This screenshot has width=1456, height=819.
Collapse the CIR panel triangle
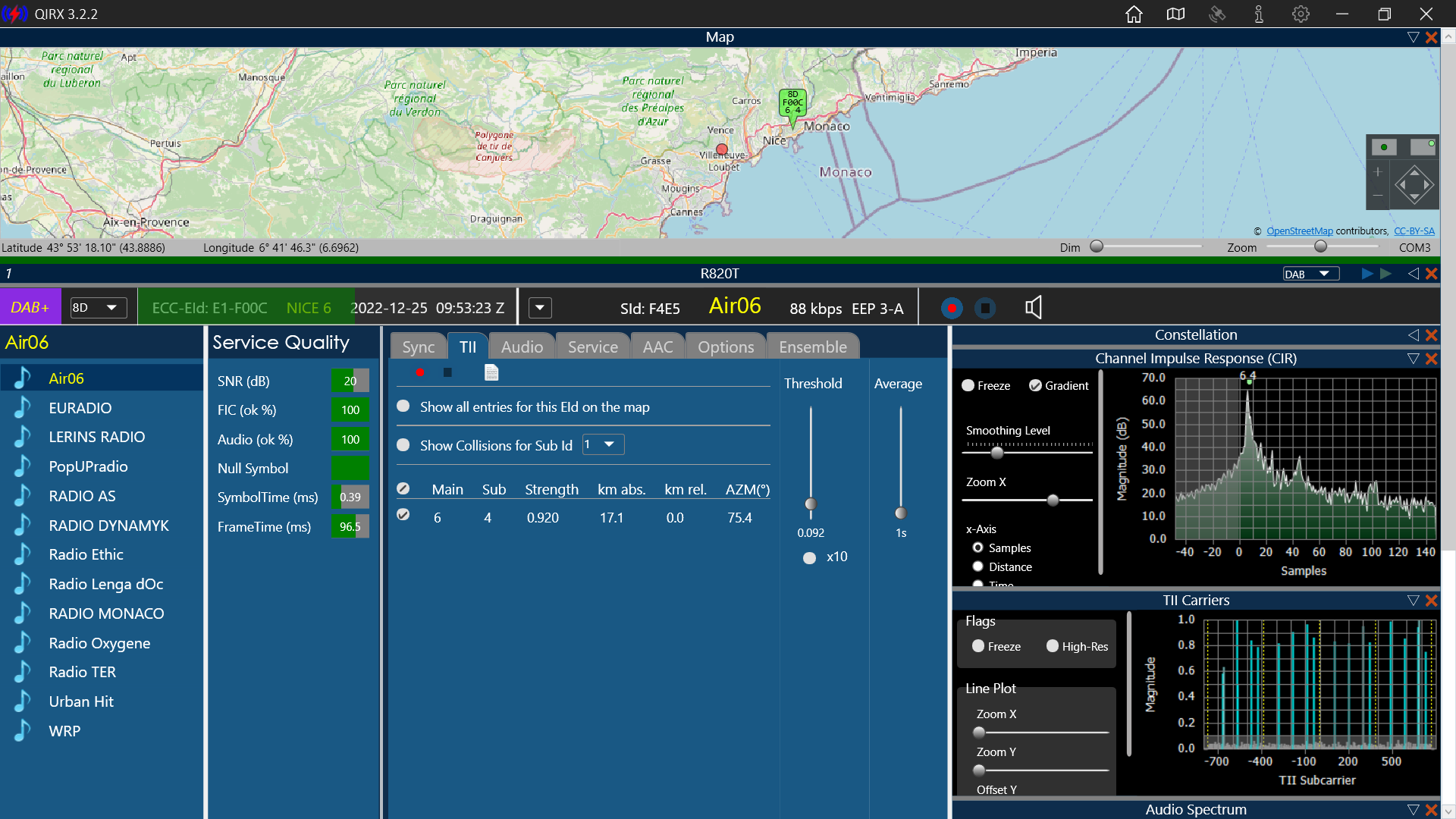point(1413,359)
